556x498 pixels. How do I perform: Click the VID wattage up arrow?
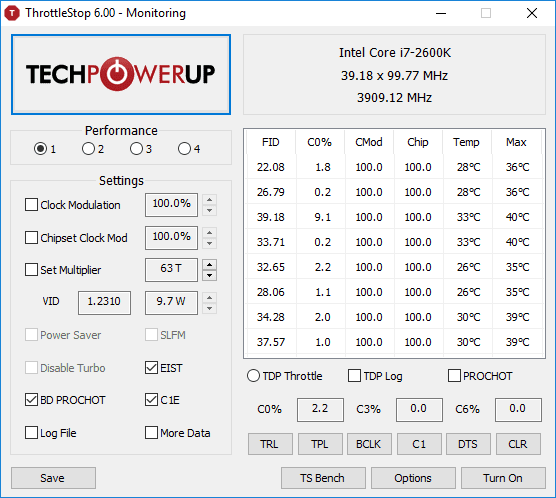(210, 298)
